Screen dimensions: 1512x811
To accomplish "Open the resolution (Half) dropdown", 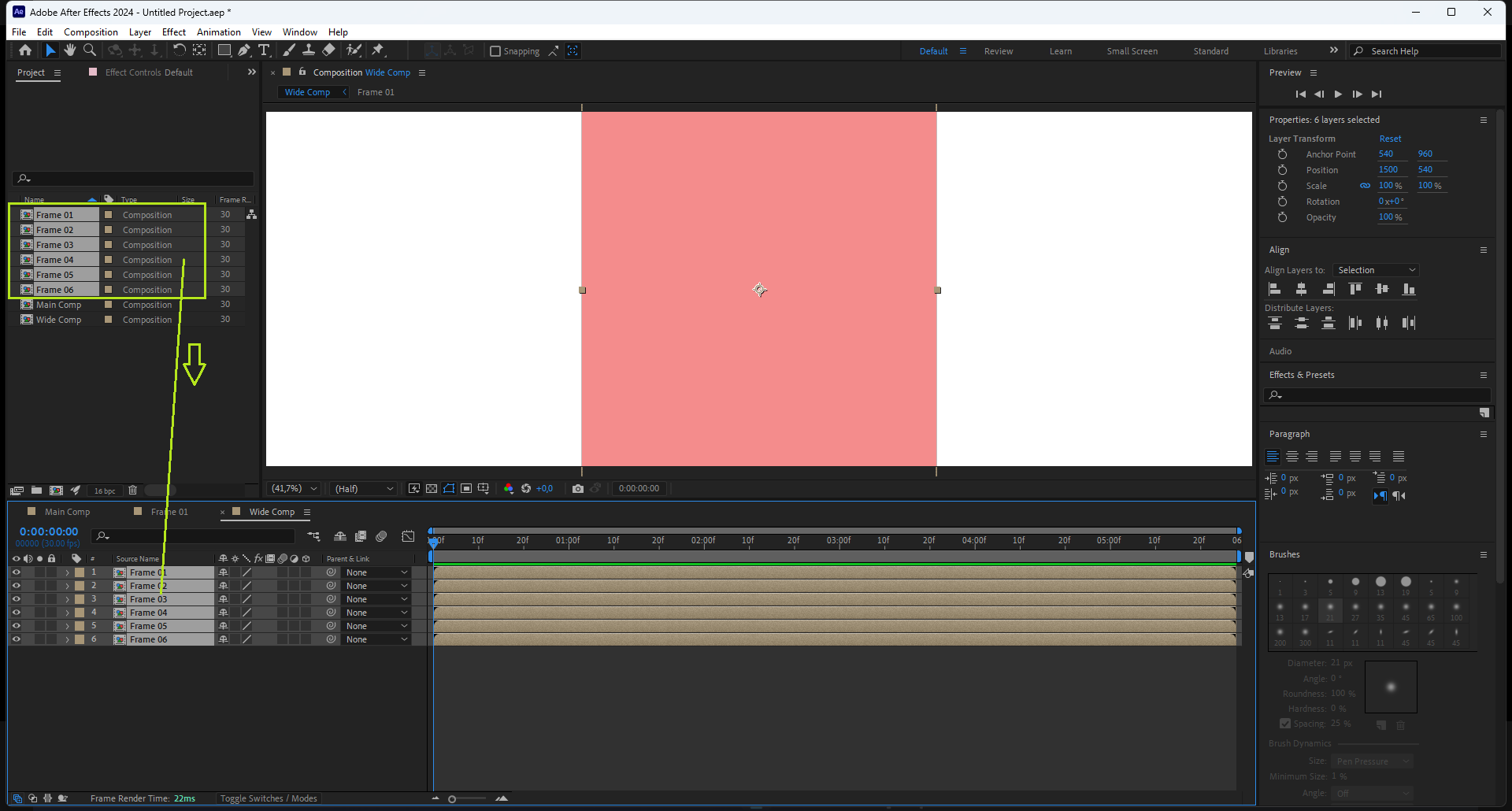I will click(x=364, y=489).
